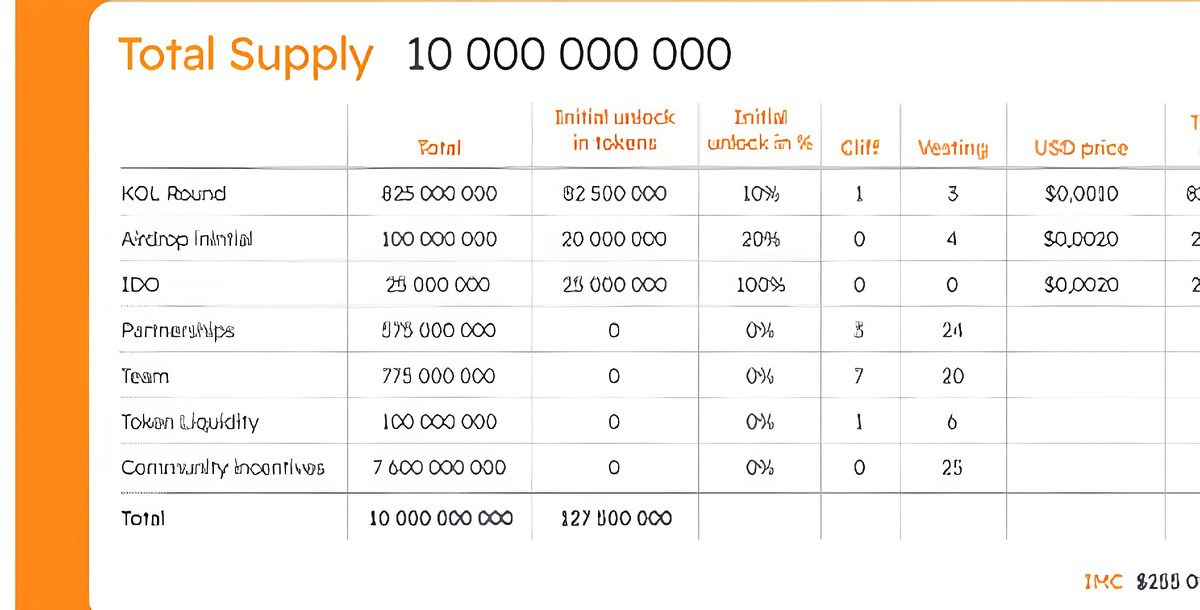Click the $0,0010 KOL price cell
Image resolution: width=1200 pixels, height=610 pixels.
(1081, 194)
